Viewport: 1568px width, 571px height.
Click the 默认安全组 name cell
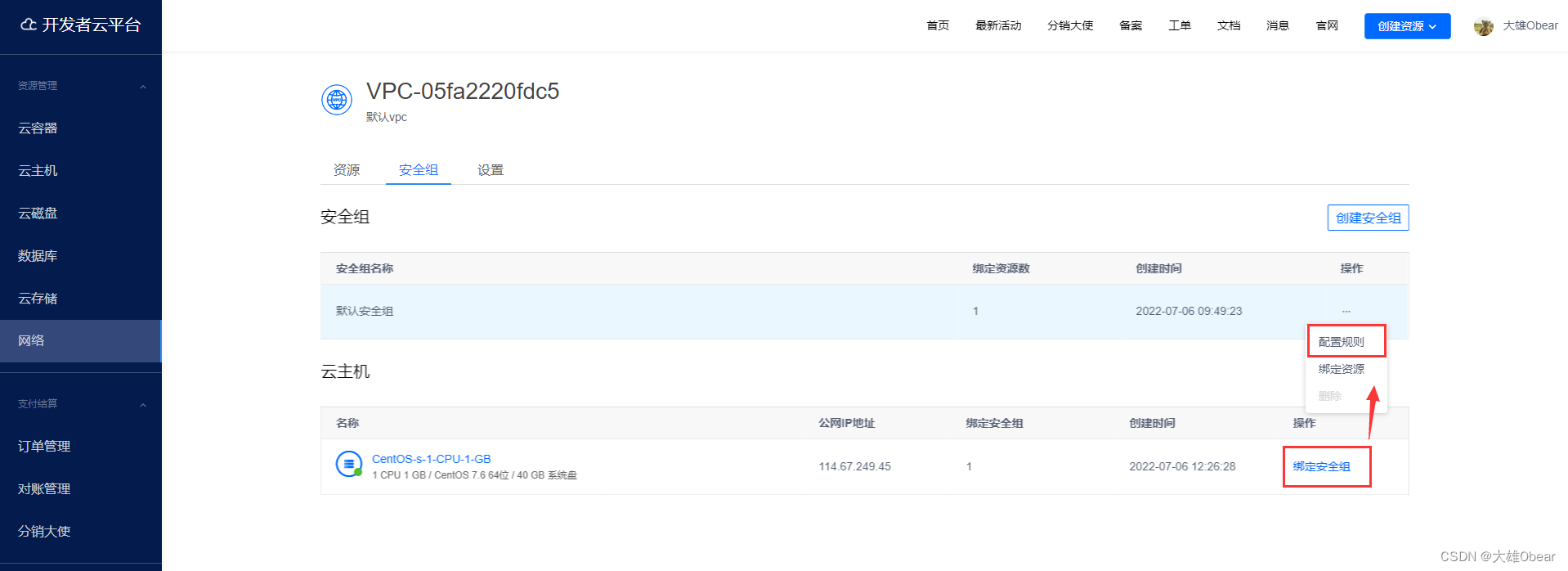tap(365, 311)
